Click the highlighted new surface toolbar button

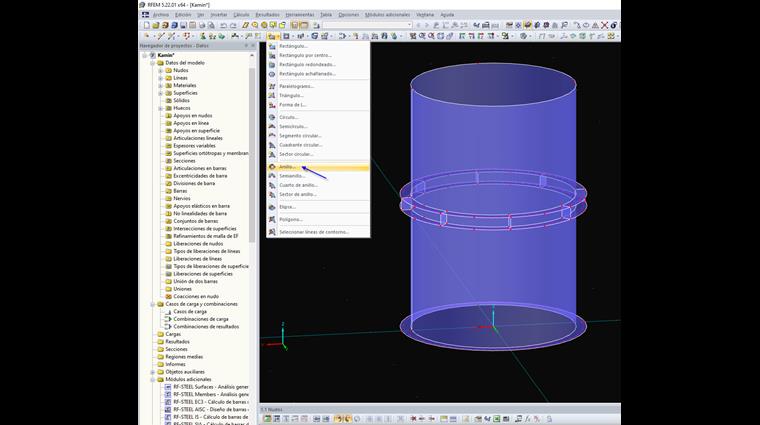point(272,36)
